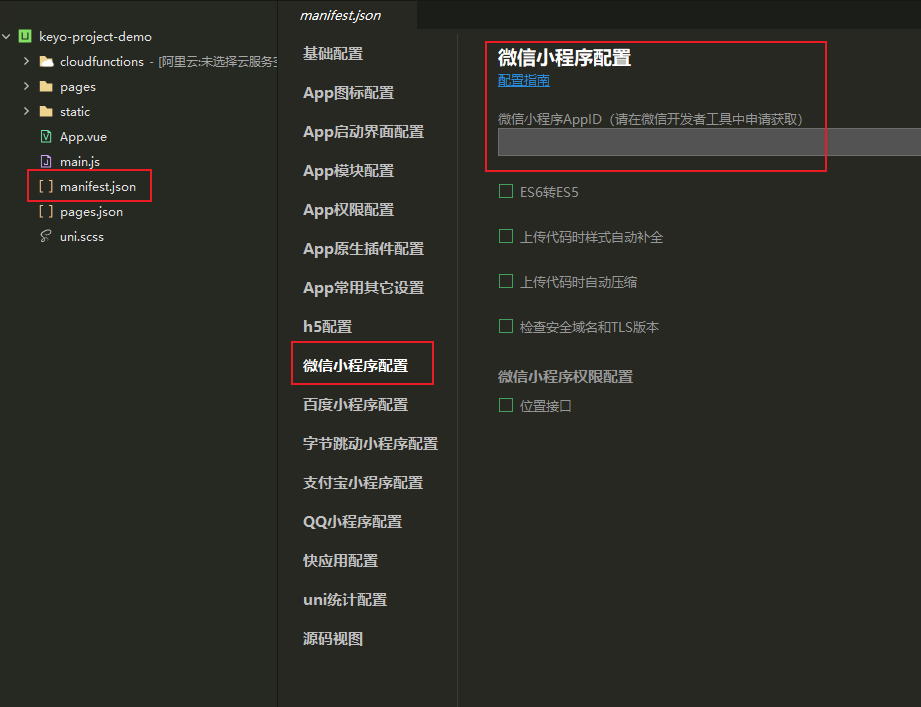Enable the 位置接口 permission checkbox
The height and width of the screenshot is (707, 921).
506,405
